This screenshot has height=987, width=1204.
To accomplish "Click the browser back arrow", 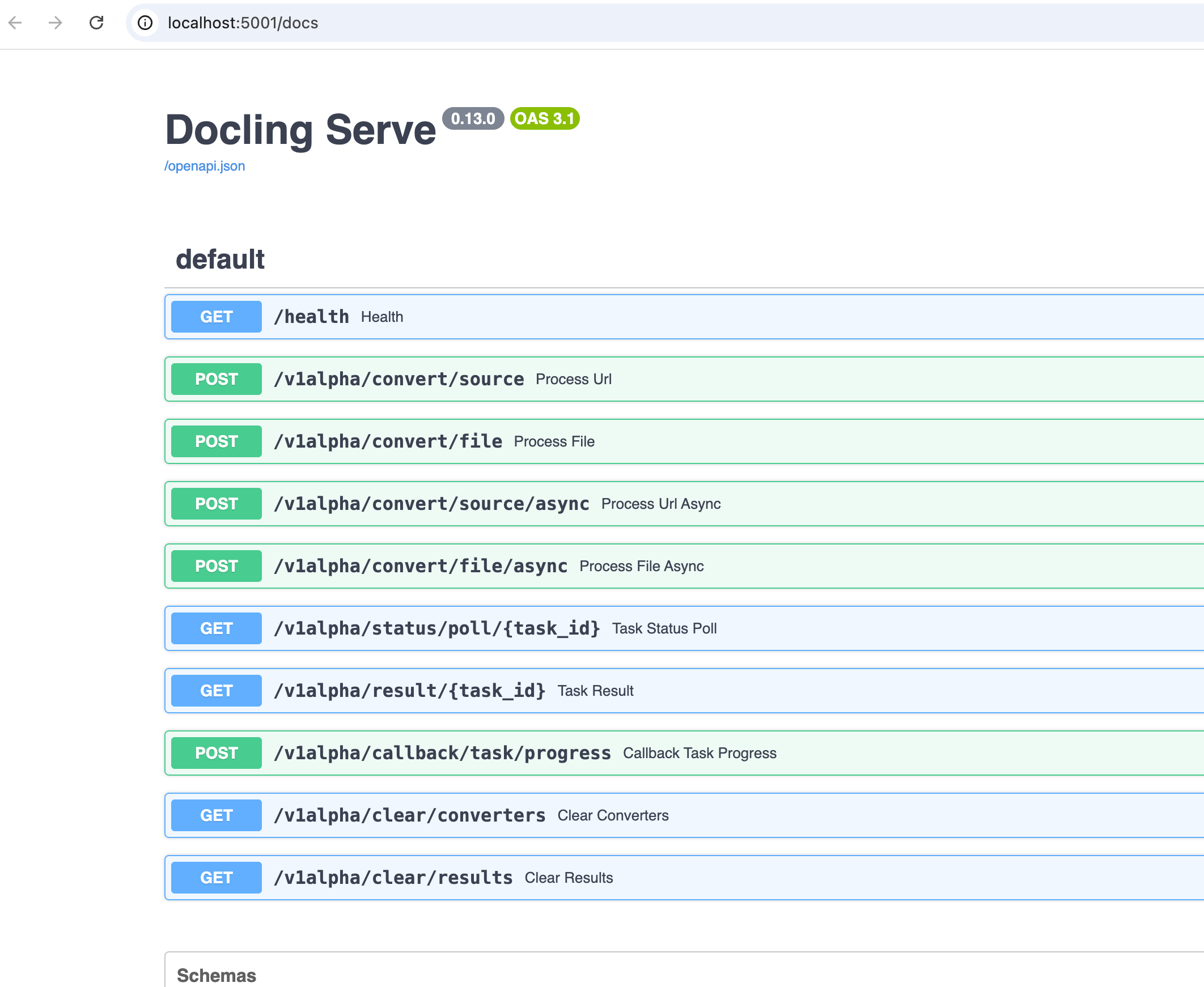I will 15,23.
